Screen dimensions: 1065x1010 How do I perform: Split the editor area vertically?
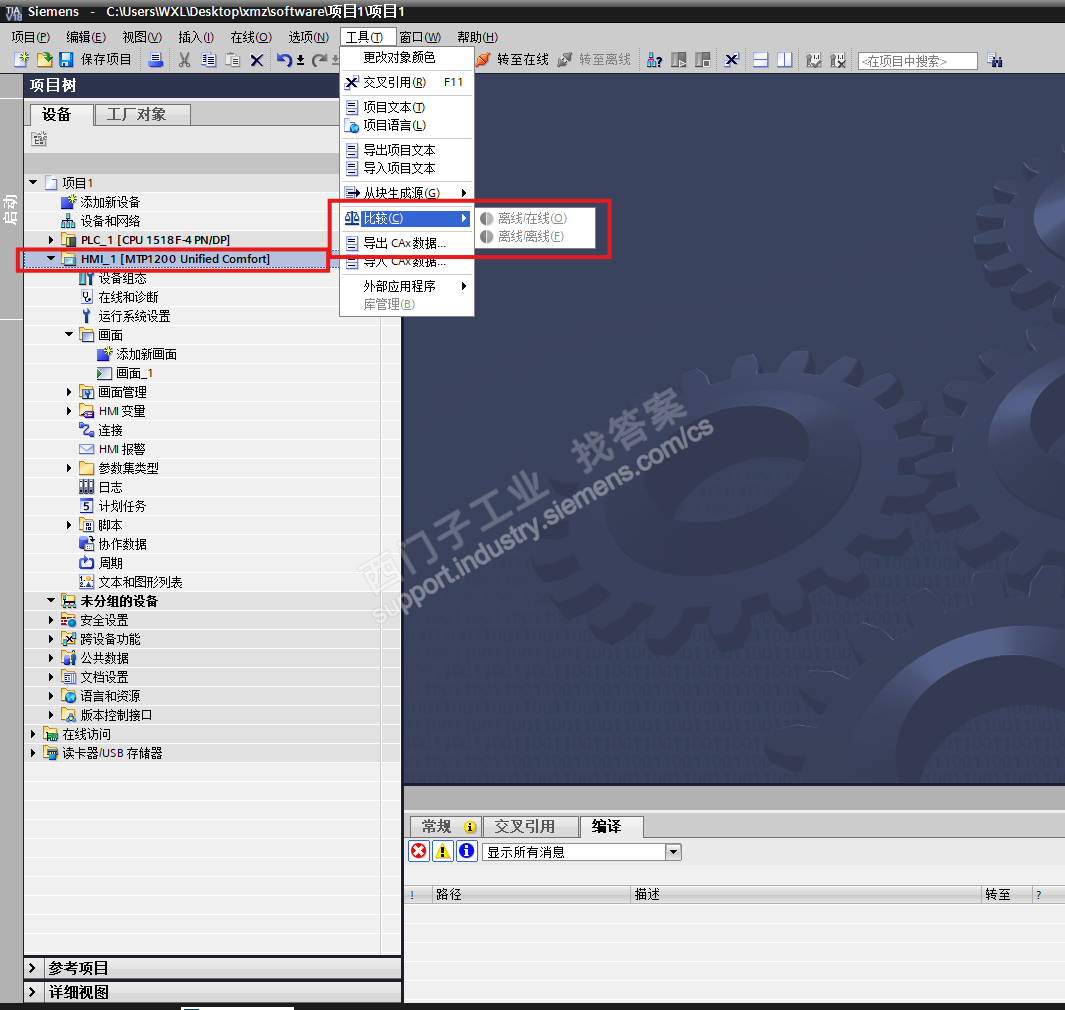784,60
